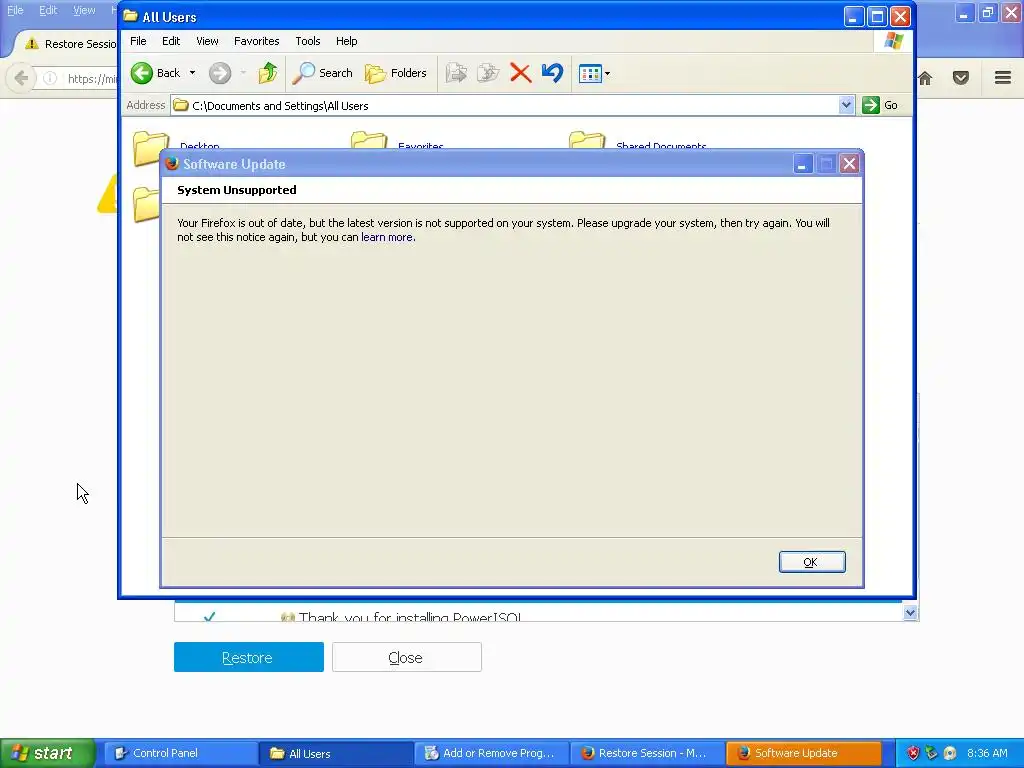Open Back history dropdown arrow
Image resolution: width=1024 pixels, height=768 pixels.
(x=192, y=73)
